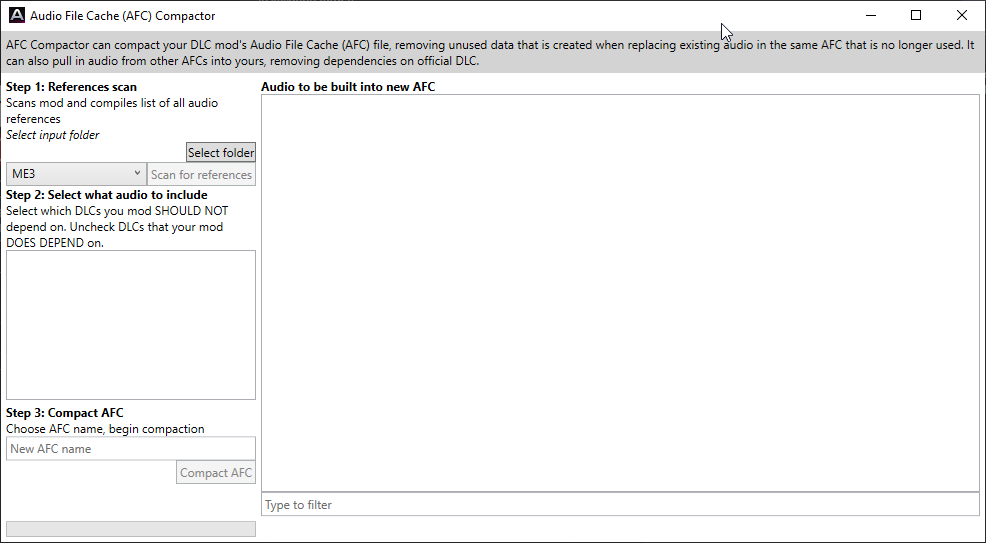This screenshot has height=543, width=986.
Task: Click the DLC dependency list box
Action: tap(131, 325)
